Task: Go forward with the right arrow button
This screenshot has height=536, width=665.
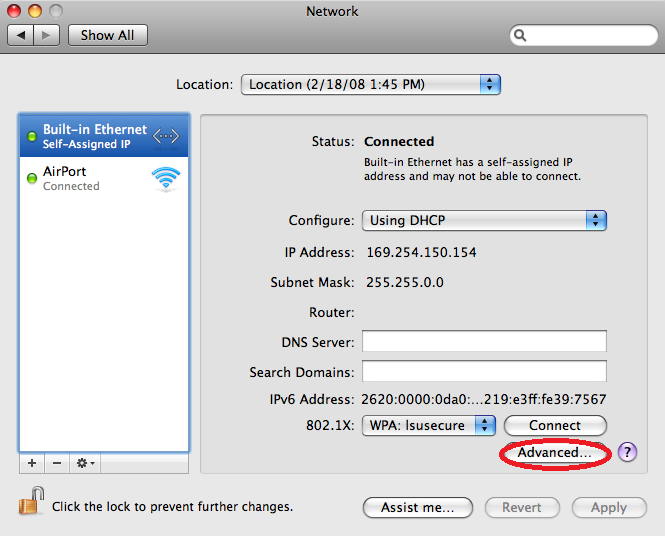Action: pos(46,35)
